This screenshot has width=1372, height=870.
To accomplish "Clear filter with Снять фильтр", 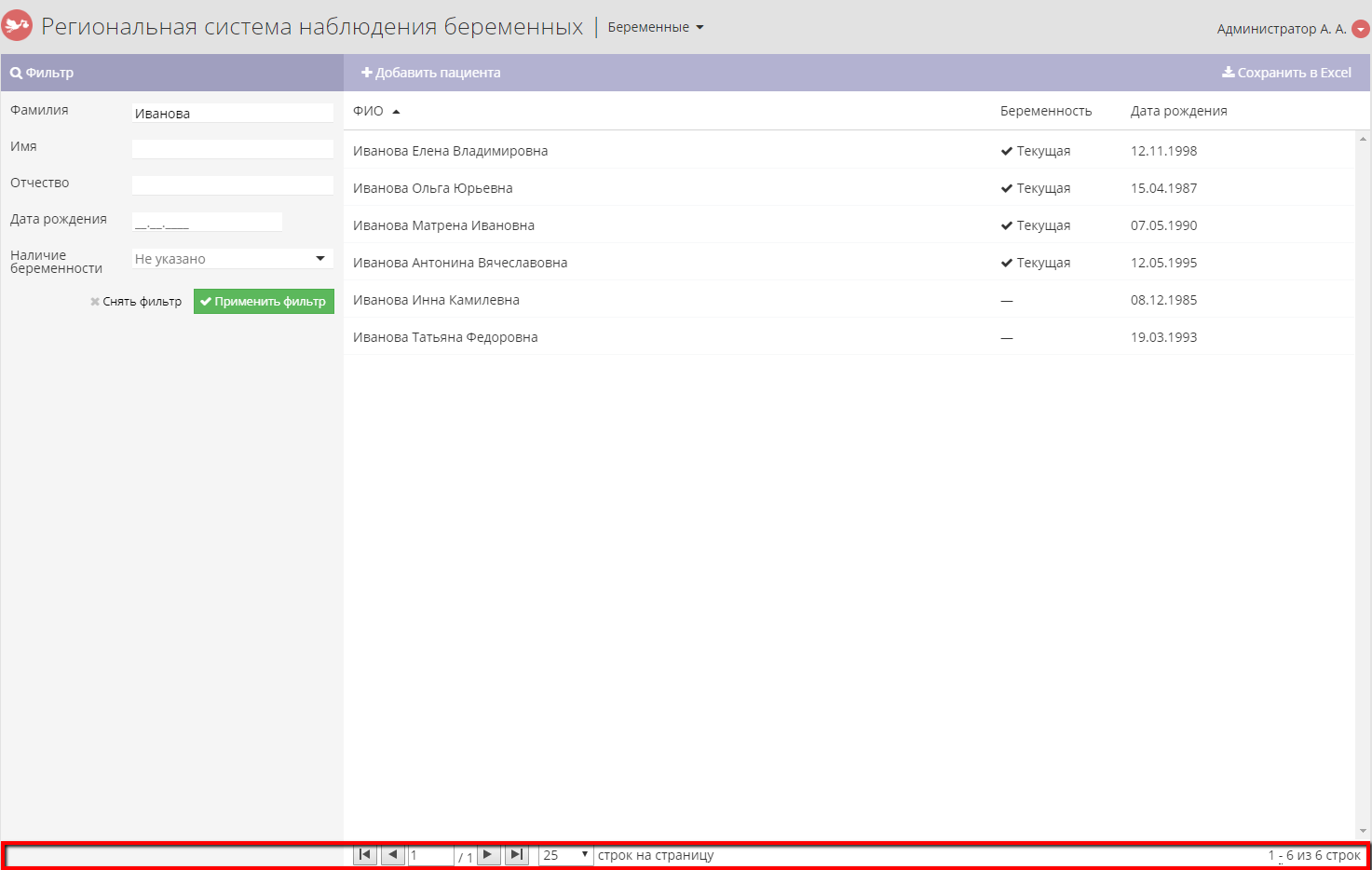I will point(136,302).
